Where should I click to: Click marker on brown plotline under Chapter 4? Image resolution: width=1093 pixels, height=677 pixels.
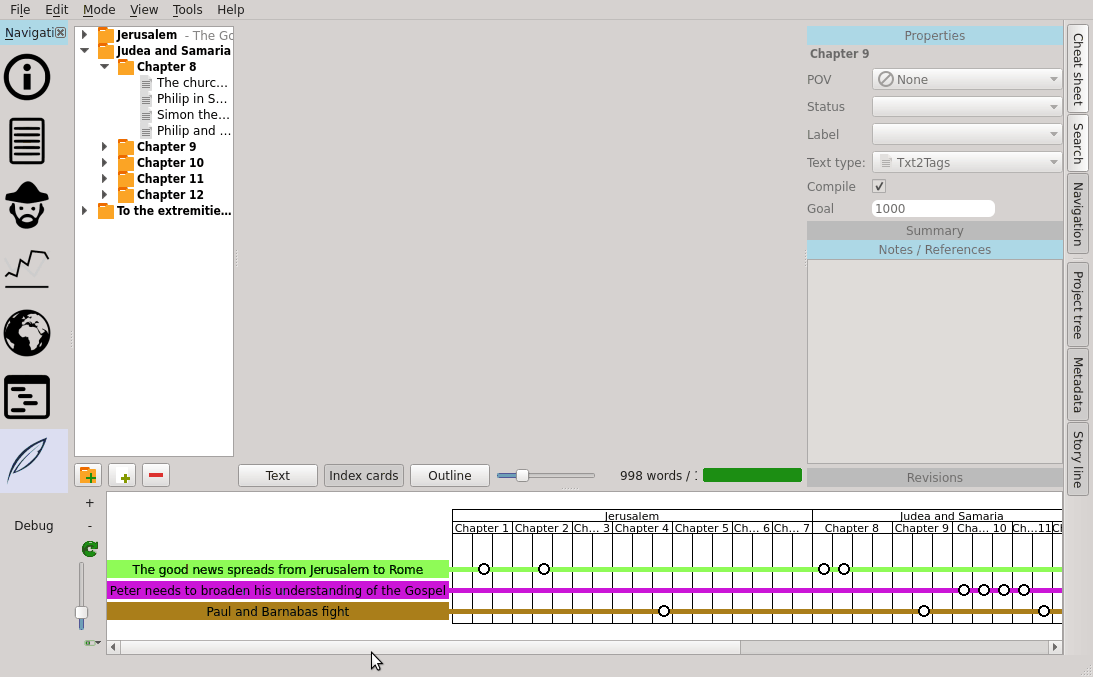[664, 611]
